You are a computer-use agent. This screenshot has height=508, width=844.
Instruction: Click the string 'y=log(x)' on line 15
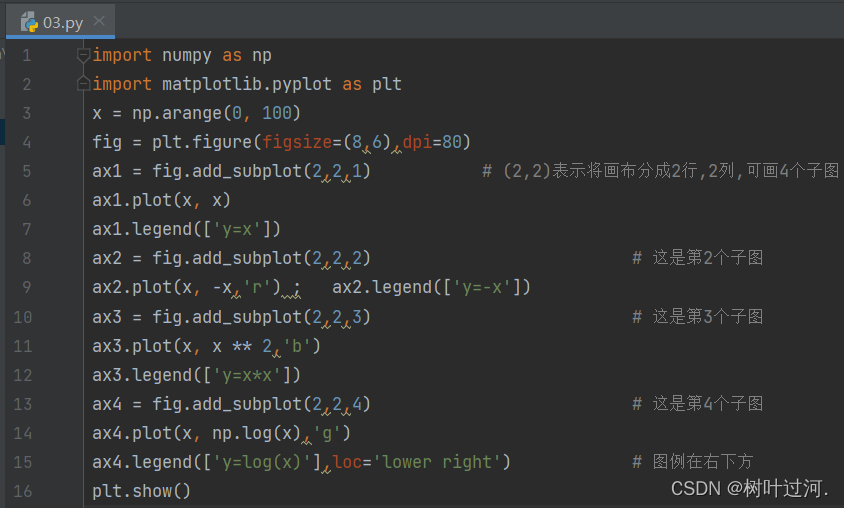coord(262,462)
